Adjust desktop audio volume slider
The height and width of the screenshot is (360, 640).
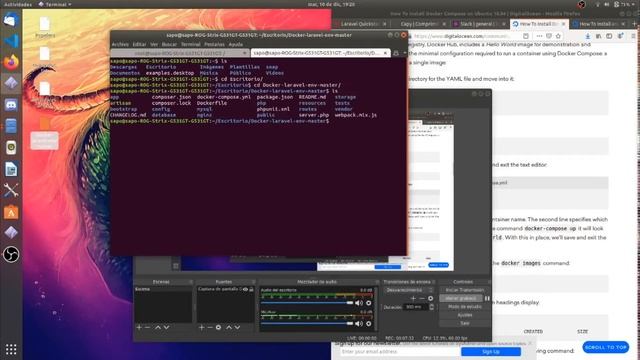[307, 303]
